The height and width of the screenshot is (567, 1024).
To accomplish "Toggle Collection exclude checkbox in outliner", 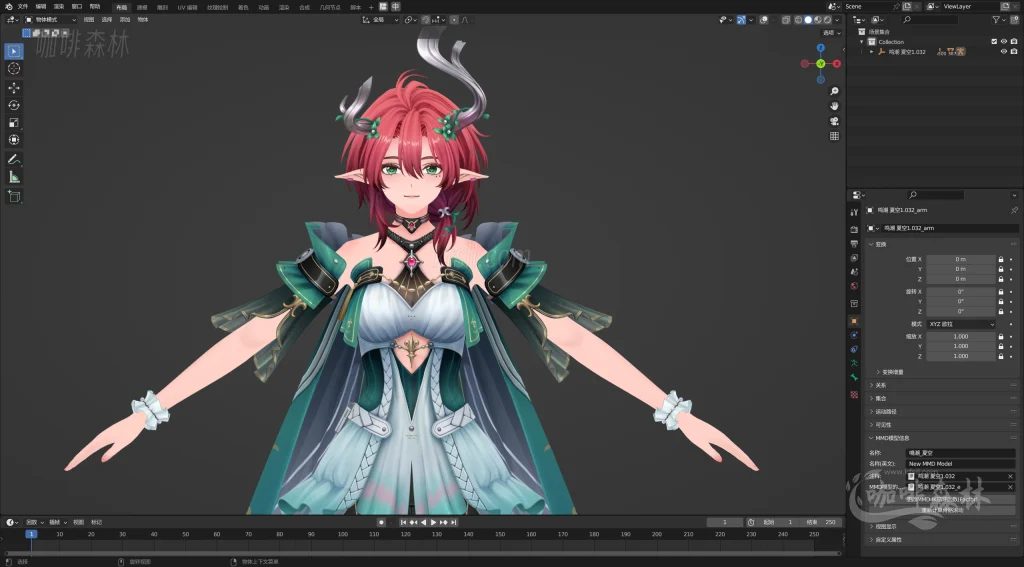I will point(994,41).
